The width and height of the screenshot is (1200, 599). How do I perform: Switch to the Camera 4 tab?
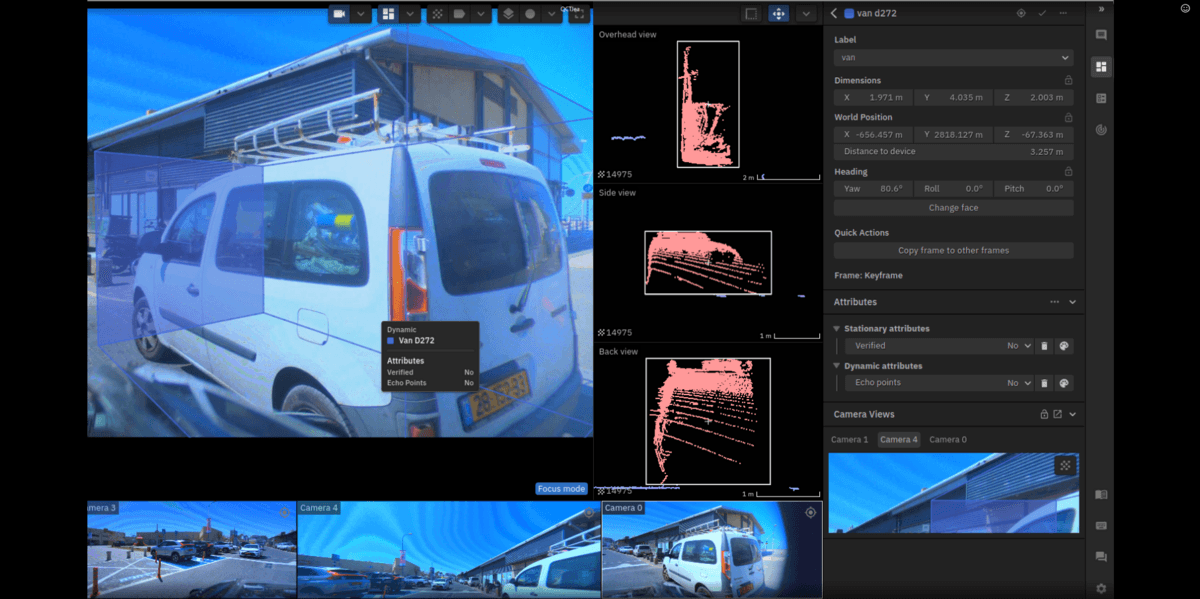click(898, 440)
